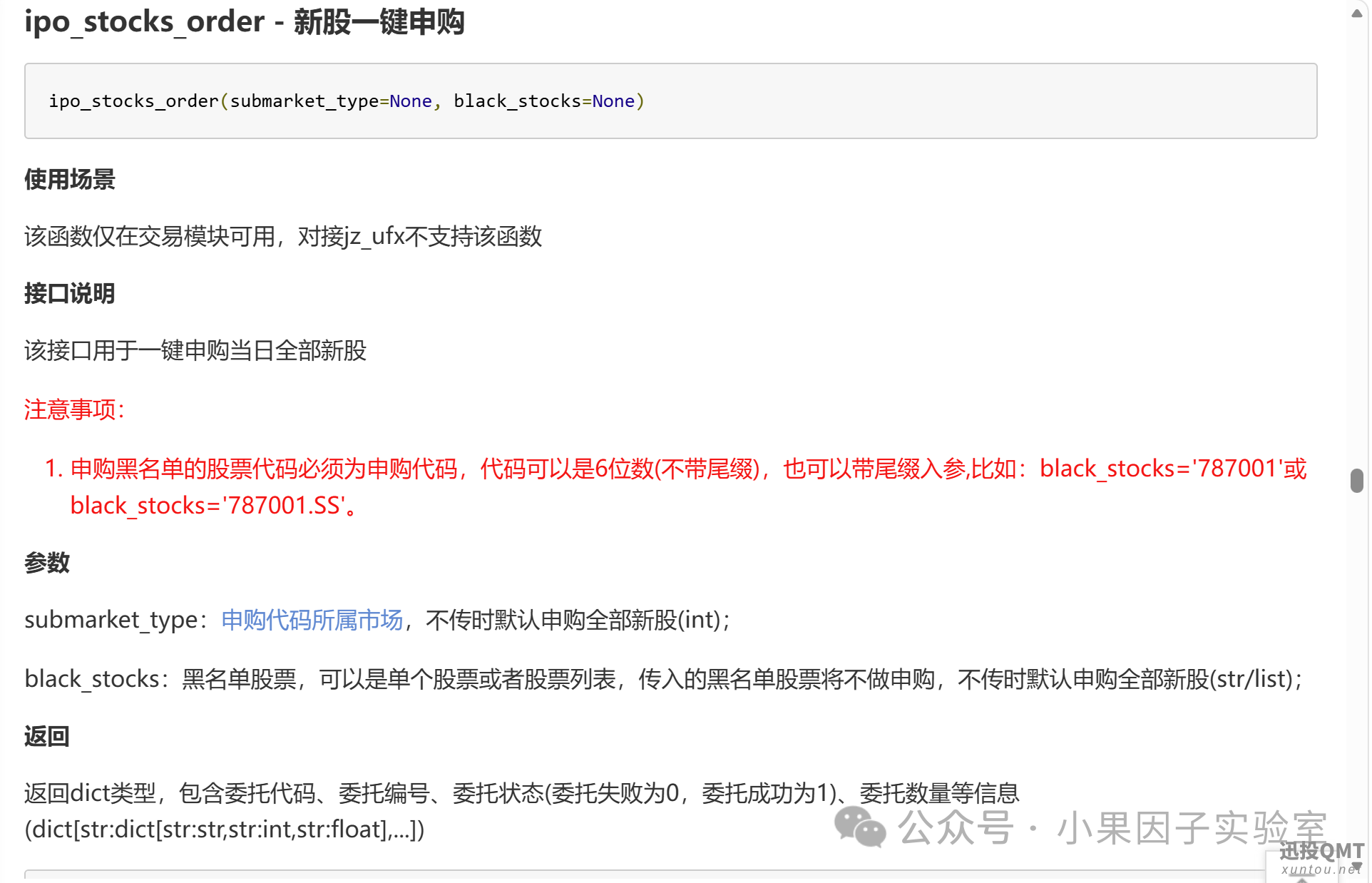The width and height of the screenshot is (1372, 883).
Task: Click the 返回 heading
Action: coord(47,736)
